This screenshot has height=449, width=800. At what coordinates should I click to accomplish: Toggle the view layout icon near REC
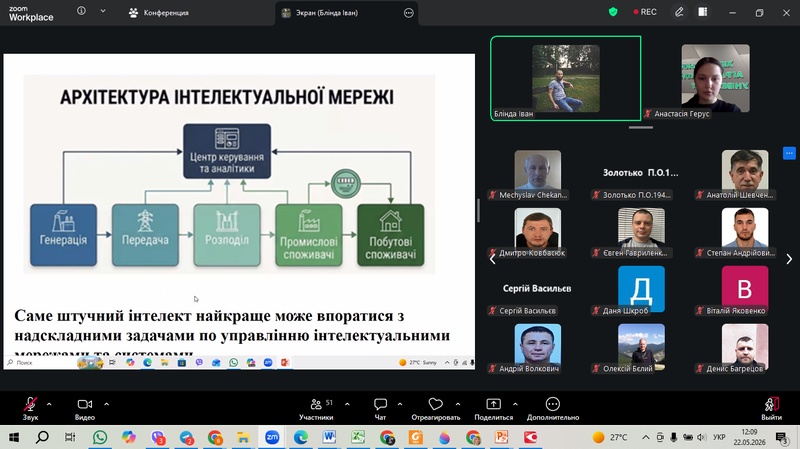coord(703,12)
